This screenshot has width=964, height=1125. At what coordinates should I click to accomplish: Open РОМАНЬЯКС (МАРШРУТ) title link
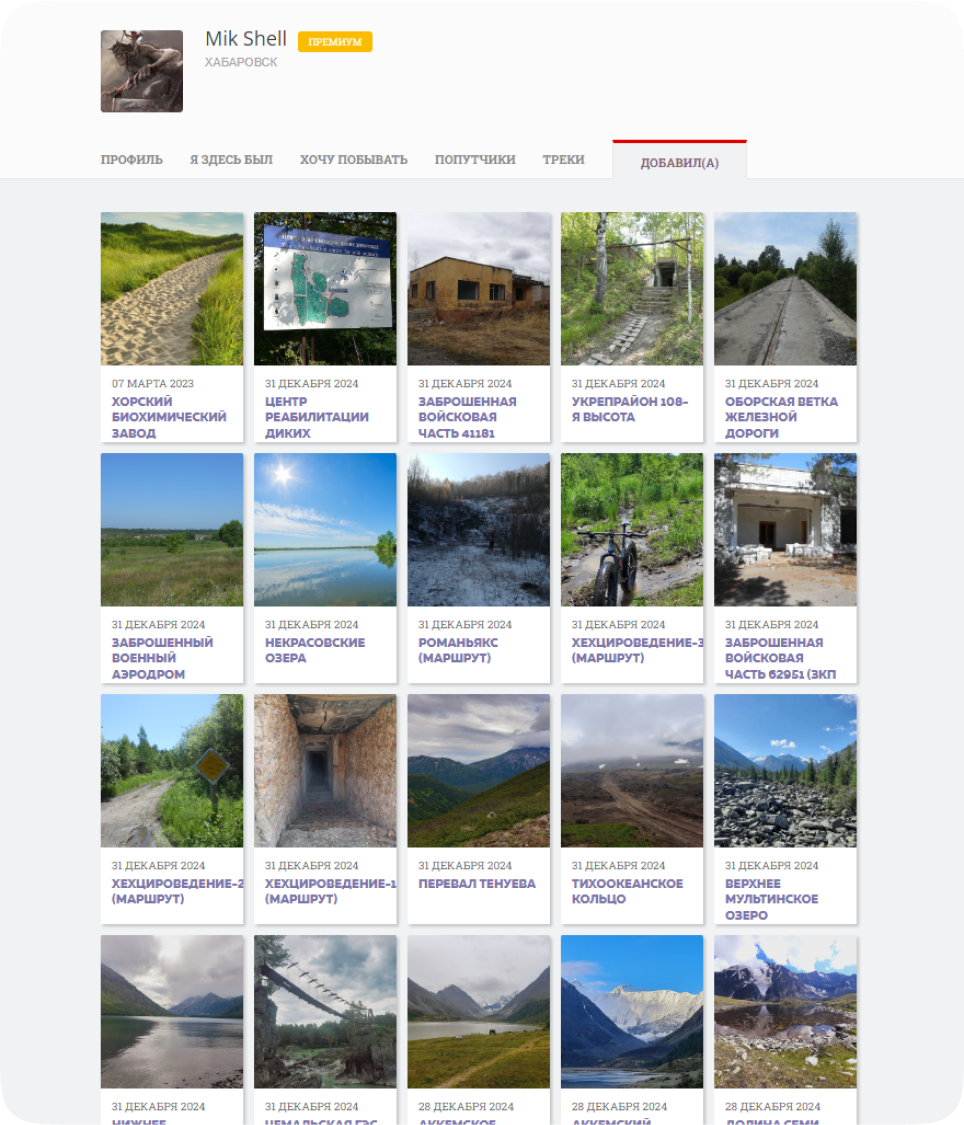(458, 650)
